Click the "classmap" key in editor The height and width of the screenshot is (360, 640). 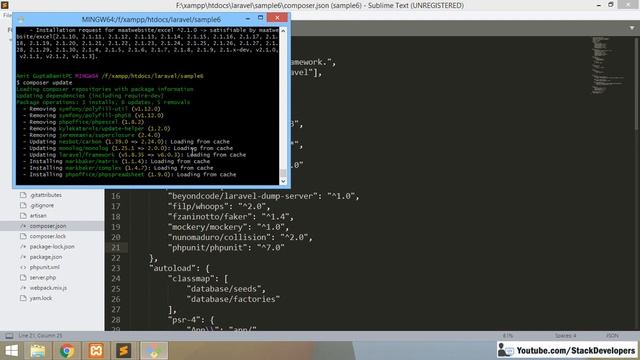(192, 278)
